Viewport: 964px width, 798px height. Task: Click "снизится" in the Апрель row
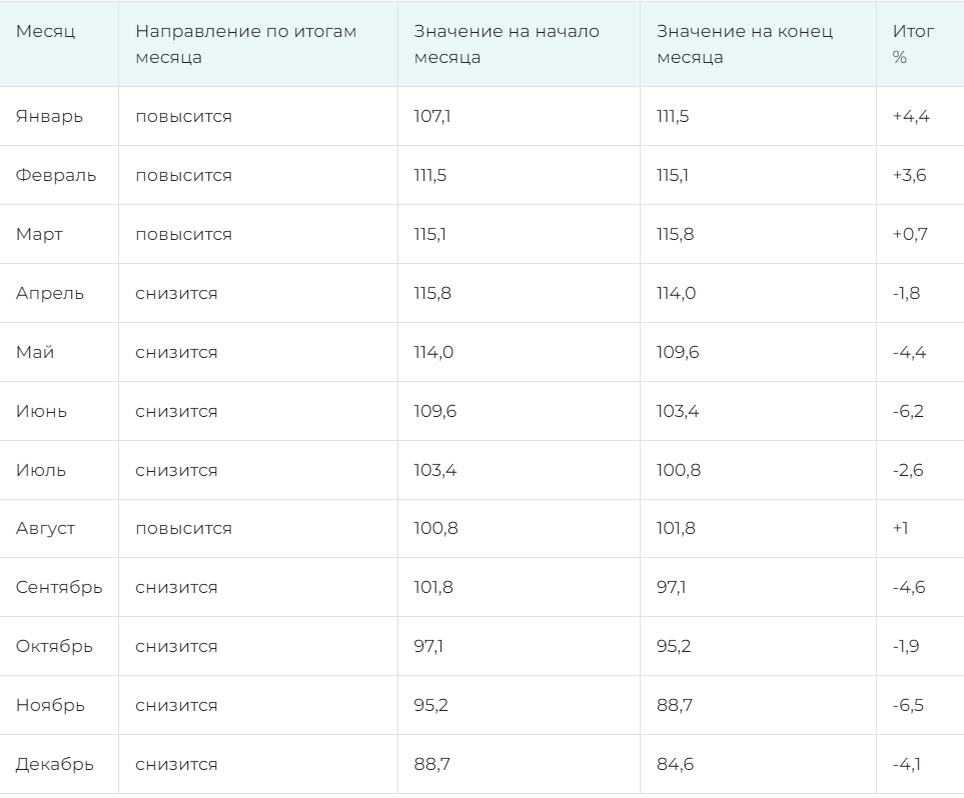click(176, 293)
